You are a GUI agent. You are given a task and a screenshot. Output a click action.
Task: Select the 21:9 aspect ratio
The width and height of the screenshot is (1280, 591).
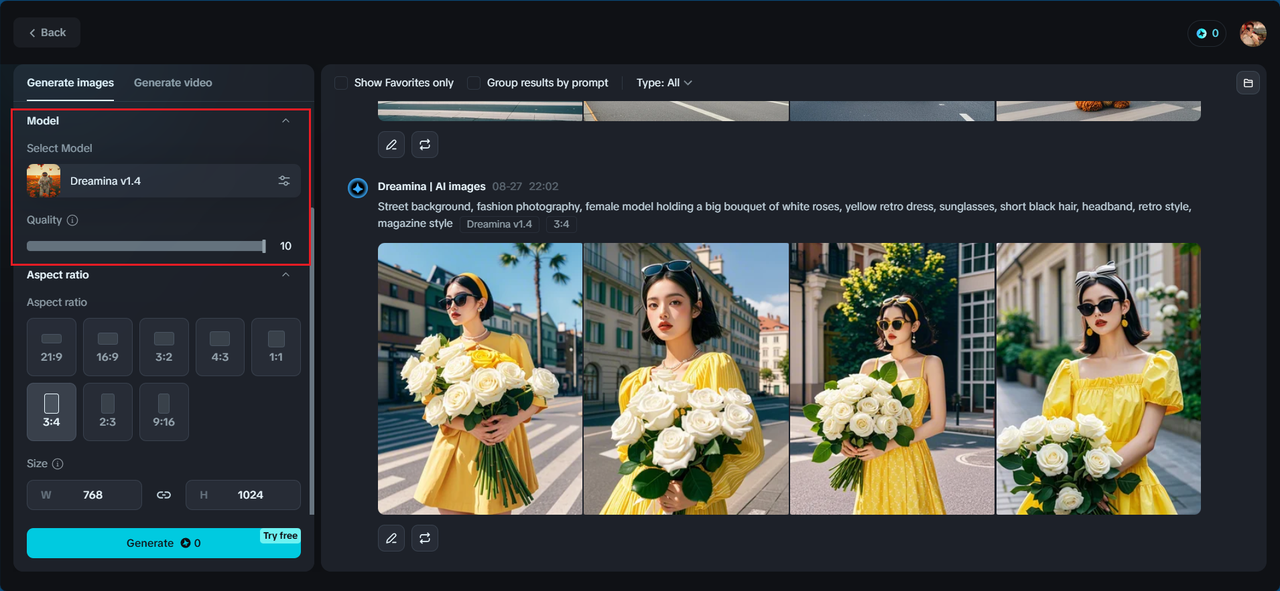click(x=52, y=347)
